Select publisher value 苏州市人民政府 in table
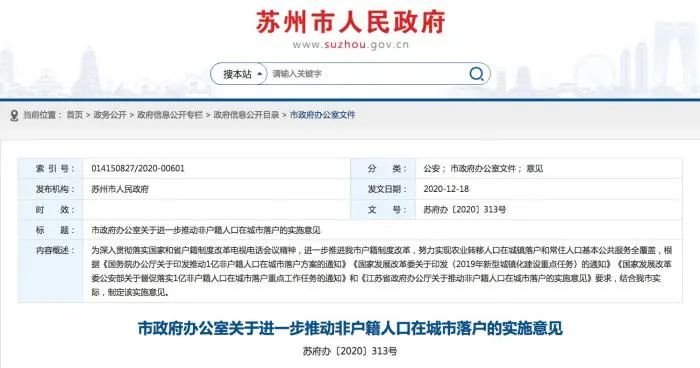 coord(120,189)
